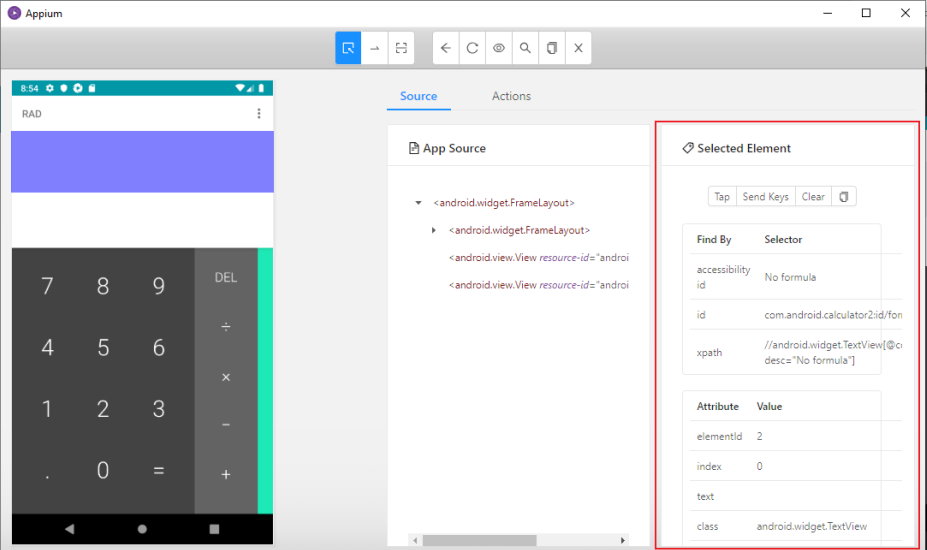The image size is (927, 550).
Task: Tap calculator key 9
Action: (158, 286)
